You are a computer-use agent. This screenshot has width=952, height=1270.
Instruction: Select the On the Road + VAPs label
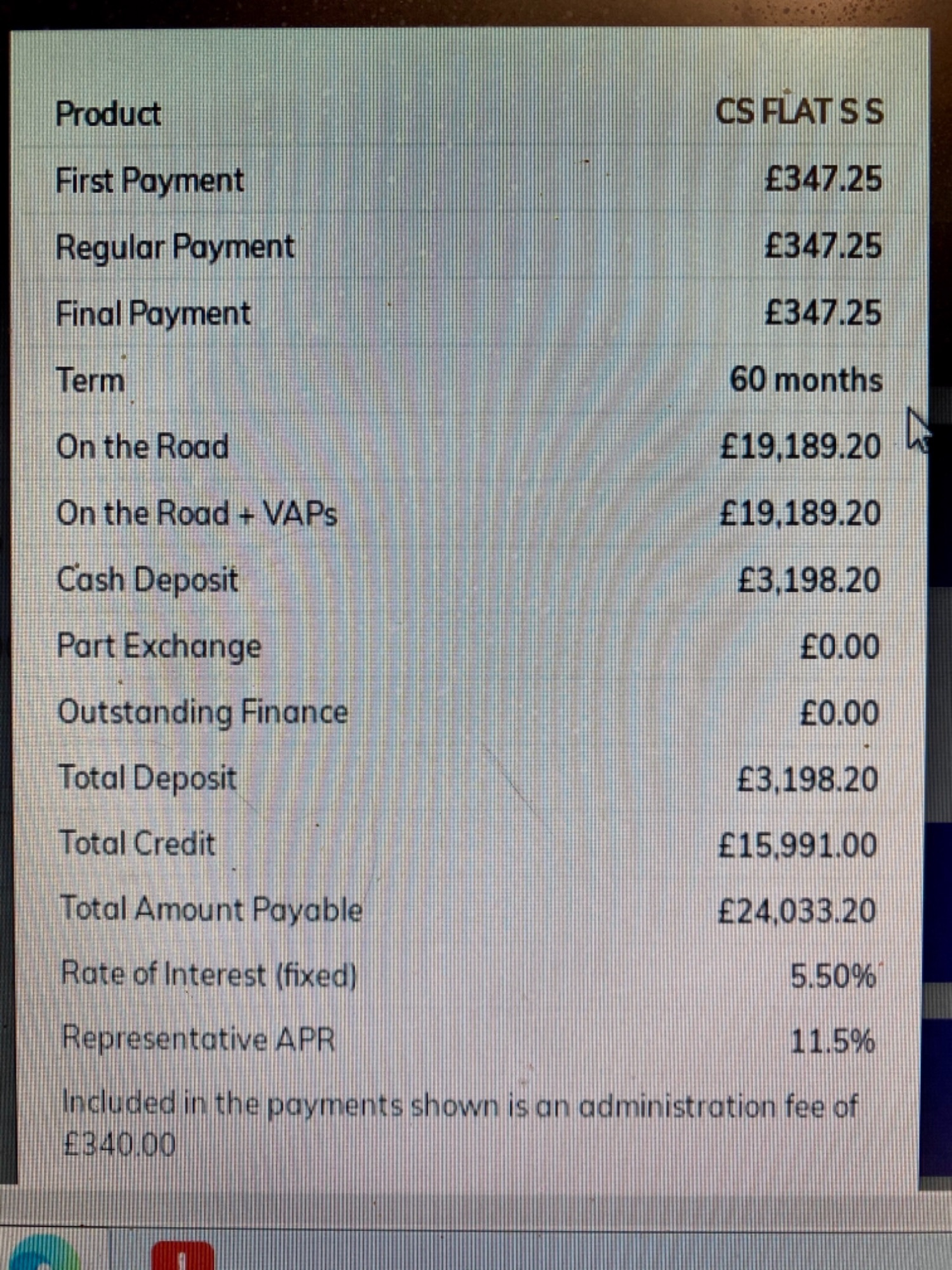tap(197, 513)
